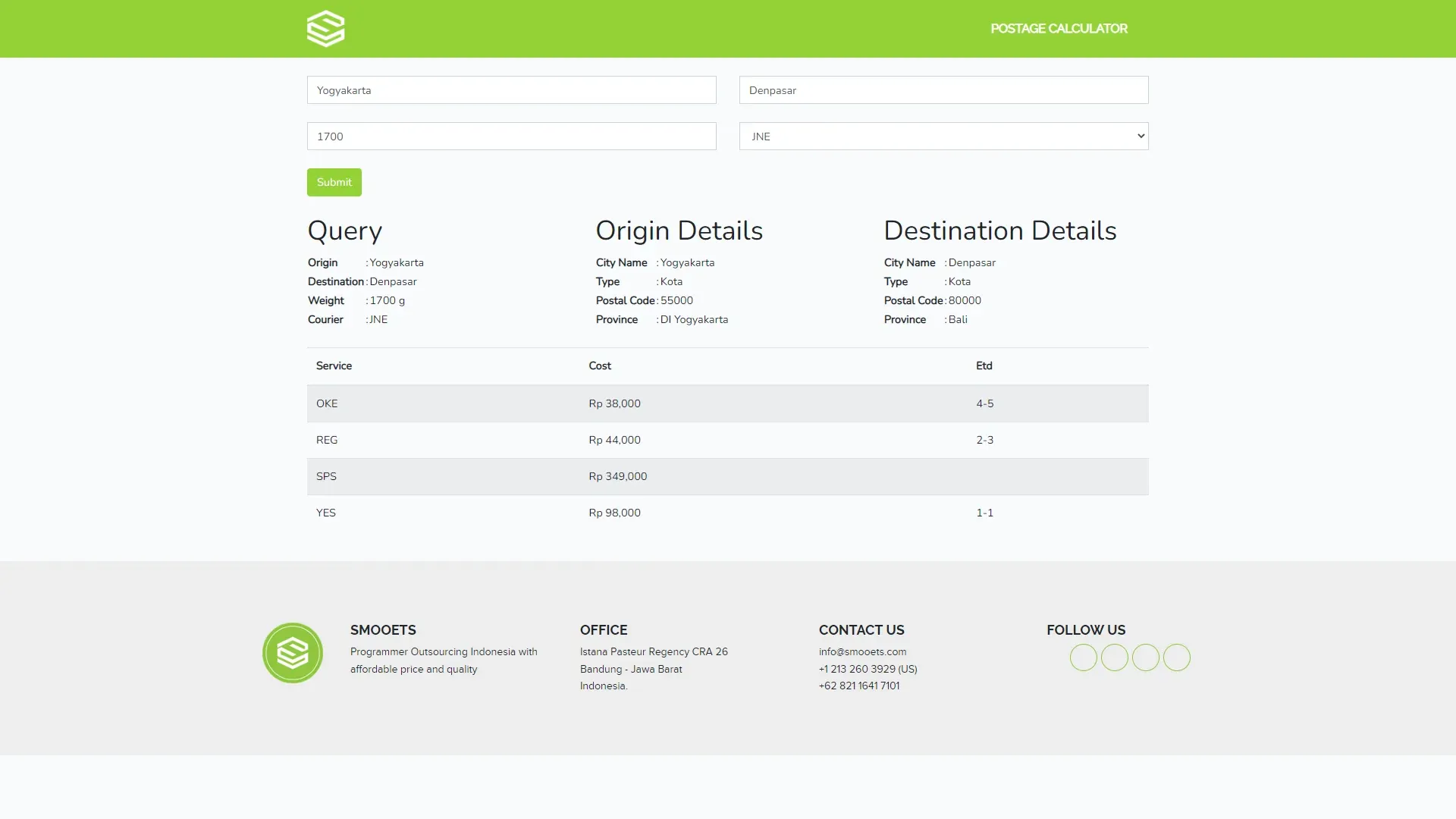Screen dimensions: 1456x819
Task: Click the round Smooets logo in the footer
Action: click(293, 653)
